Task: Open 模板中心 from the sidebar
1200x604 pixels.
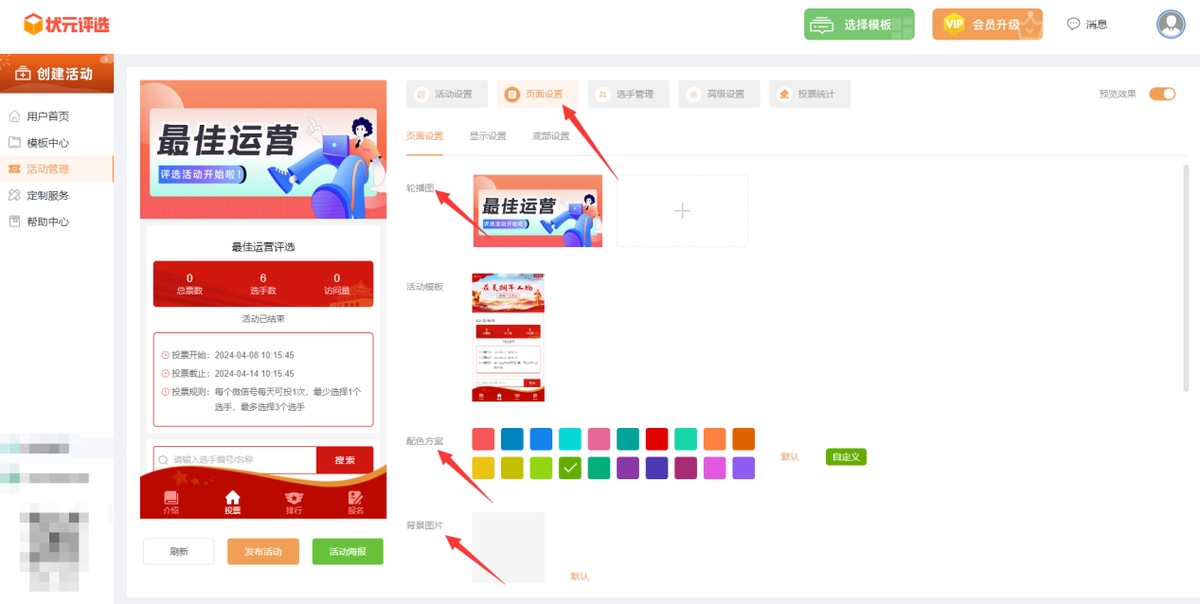Action: tap(47, 143)
